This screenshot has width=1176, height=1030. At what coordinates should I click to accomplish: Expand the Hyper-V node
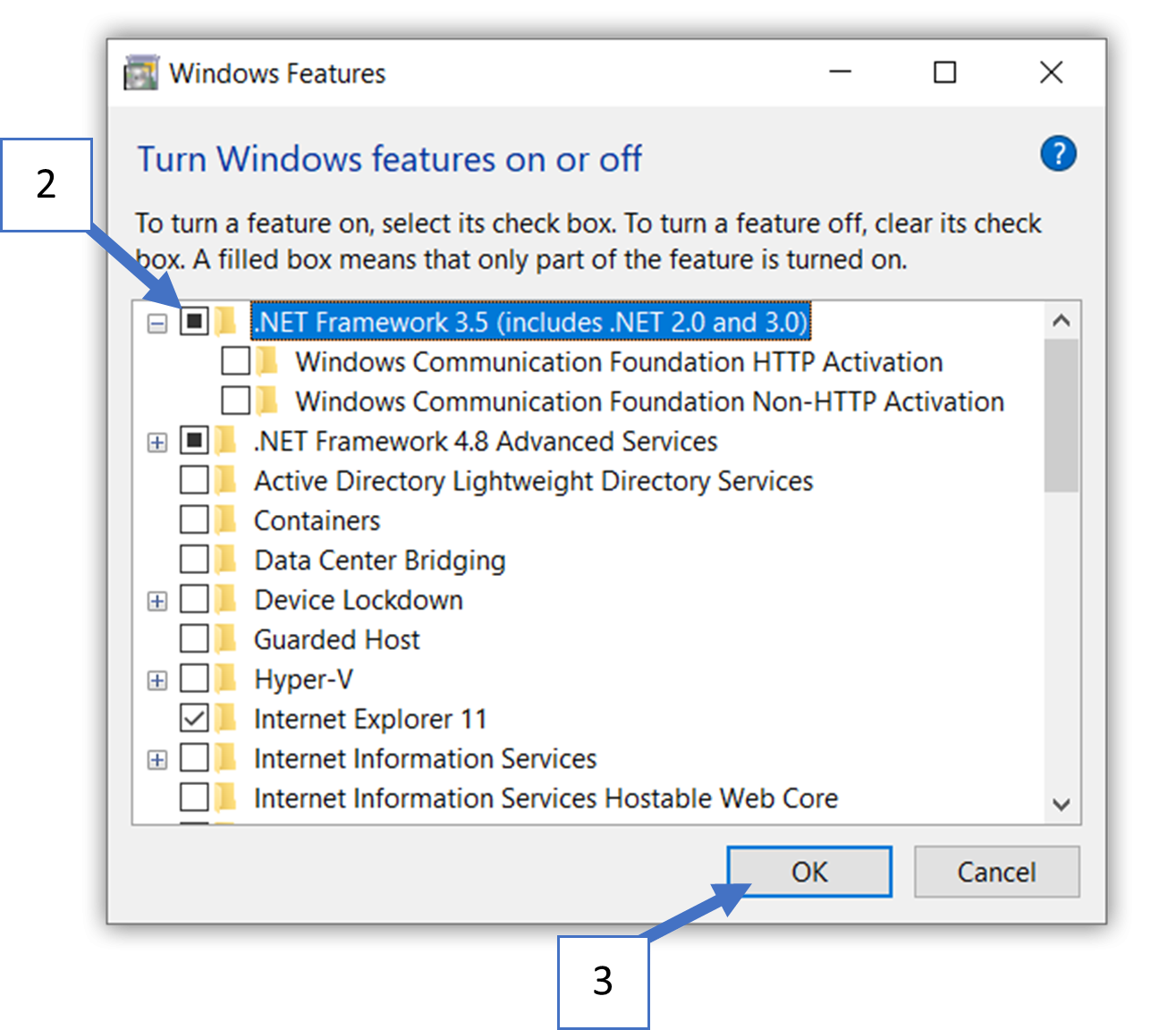pos(157,680)
